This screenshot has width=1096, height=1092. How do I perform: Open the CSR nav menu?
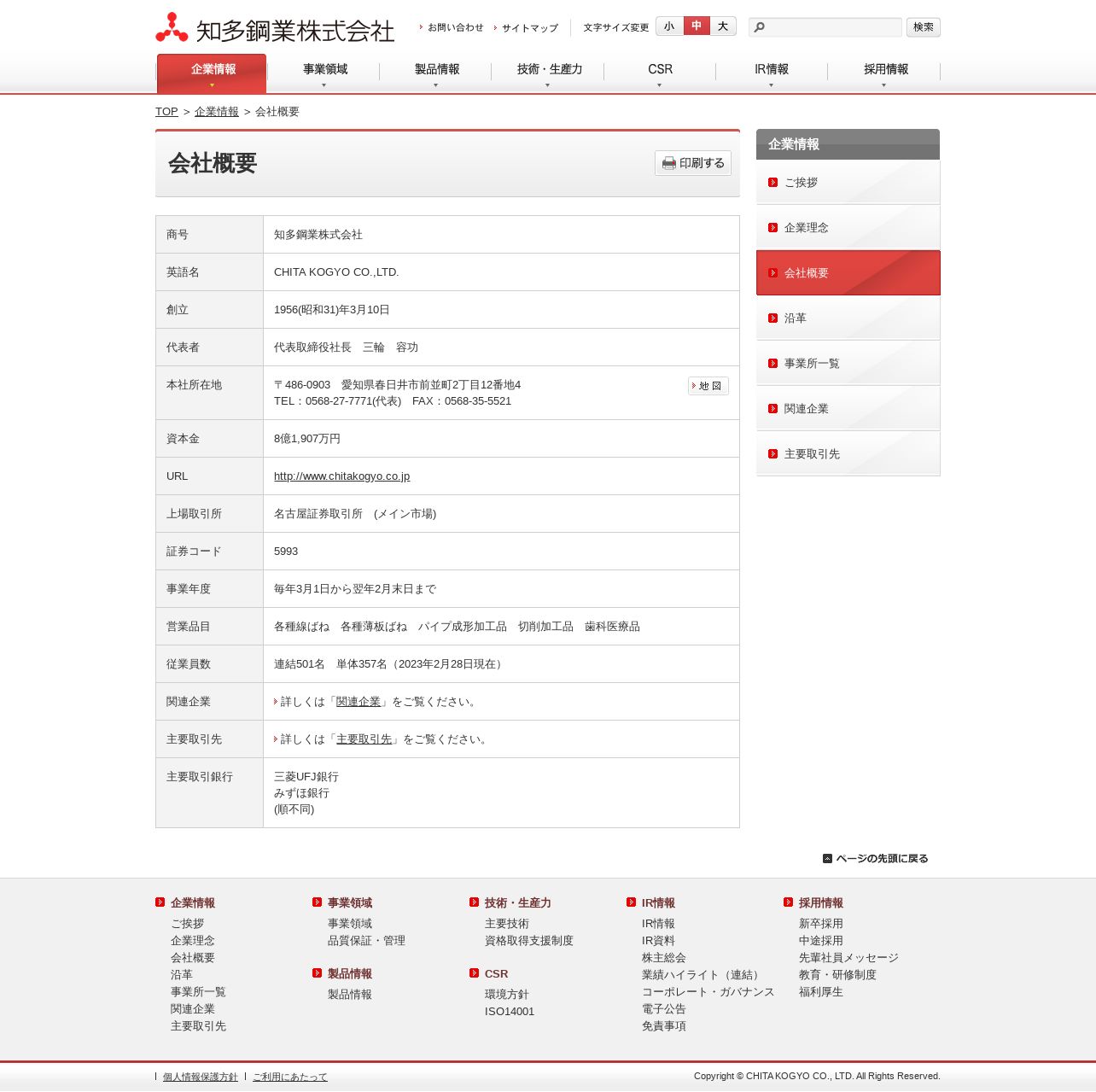tap(660, 73)
